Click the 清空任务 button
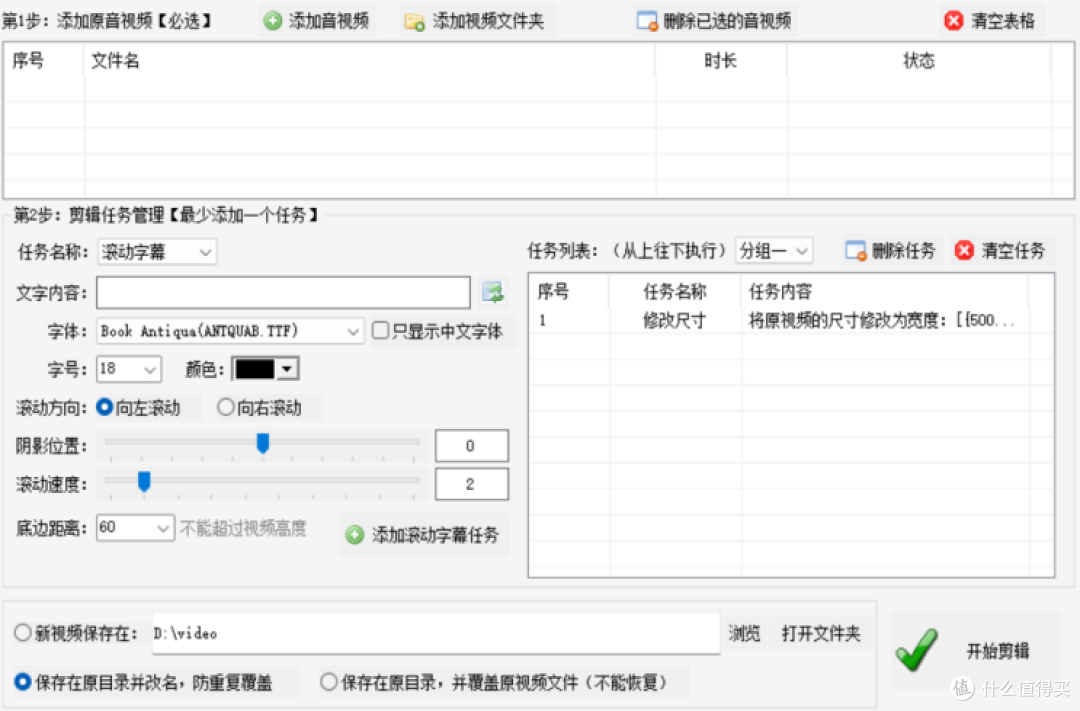 (x=1001, y=251)
